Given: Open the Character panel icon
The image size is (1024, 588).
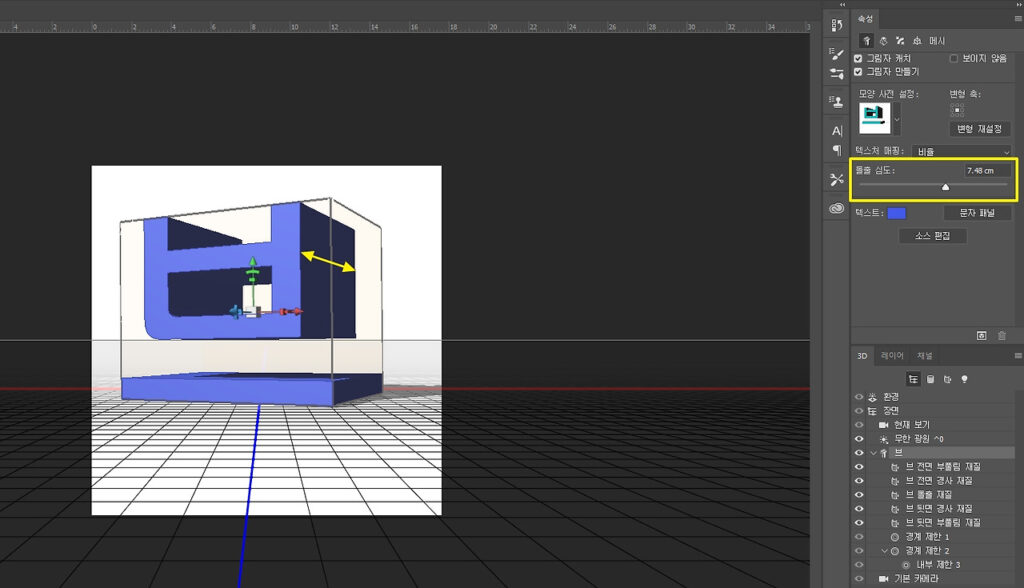Looking at the screenshot, I should [x=837, y=131].
